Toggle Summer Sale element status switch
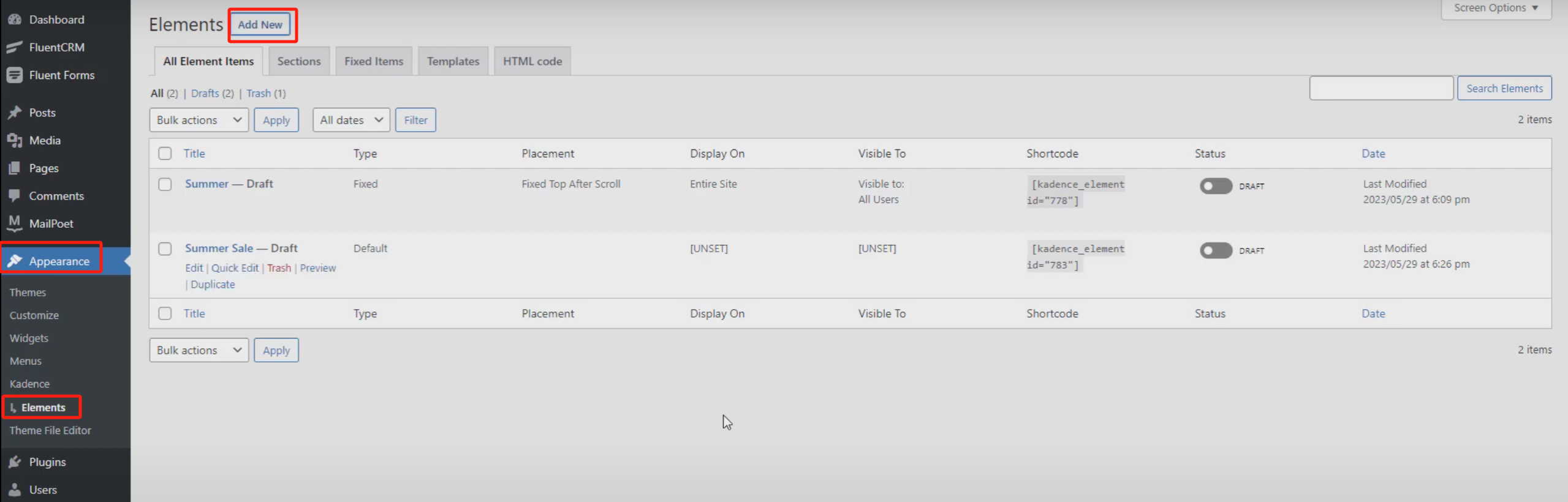 1215,250
